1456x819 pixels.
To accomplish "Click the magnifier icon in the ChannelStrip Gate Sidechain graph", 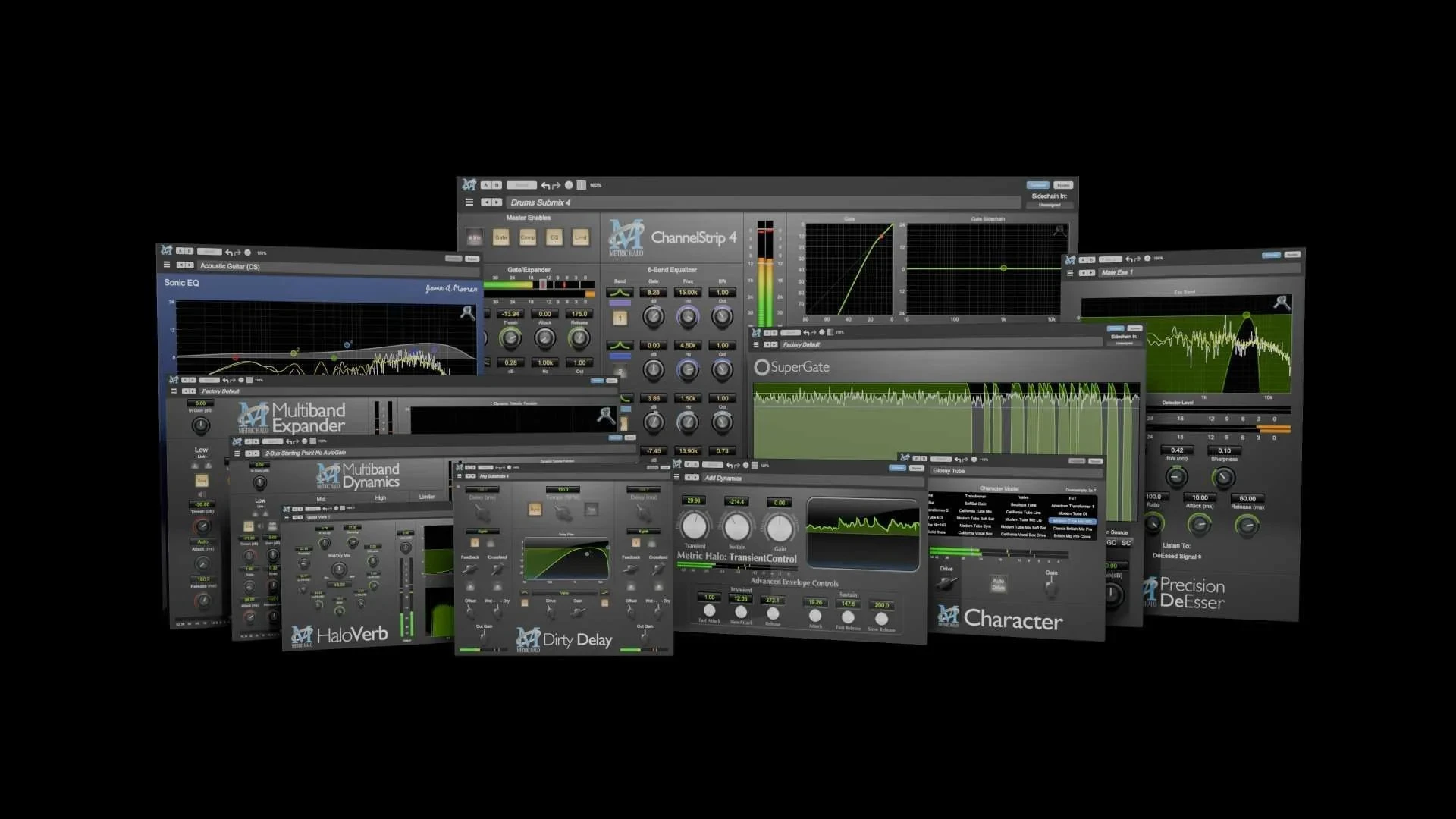I will [x=1059, y=230].
